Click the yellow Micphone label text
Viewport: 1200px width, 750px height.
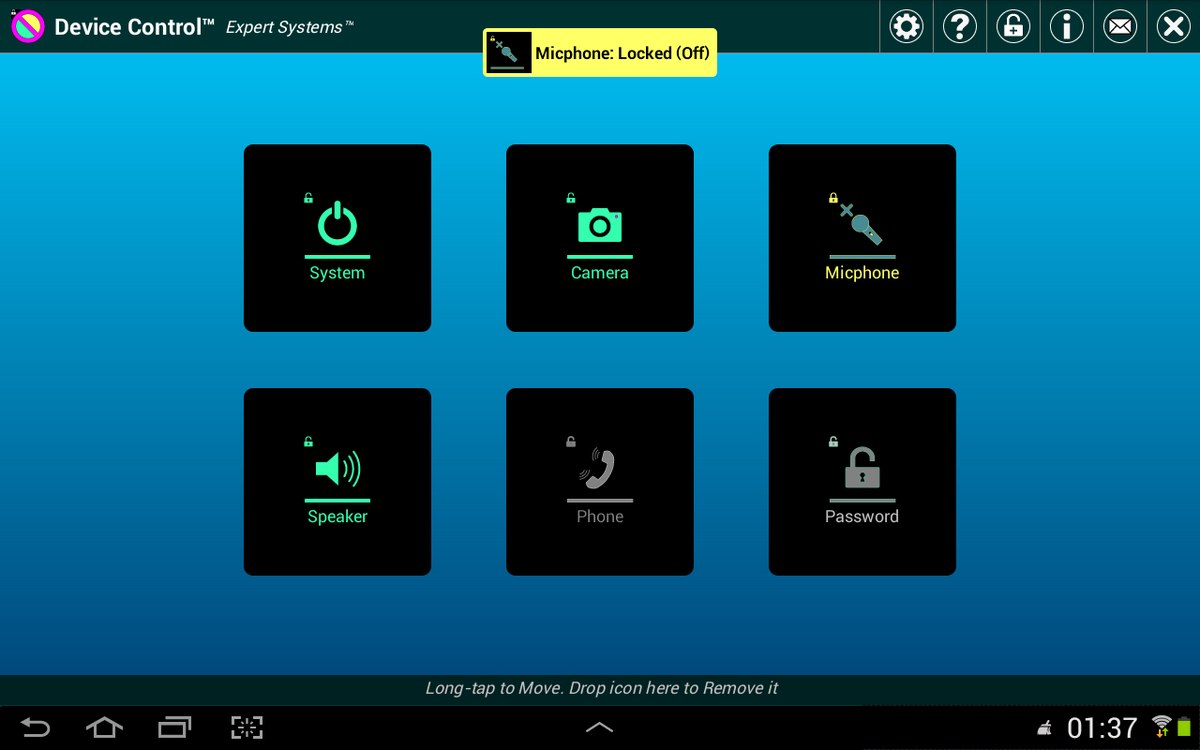coord(862,273)
